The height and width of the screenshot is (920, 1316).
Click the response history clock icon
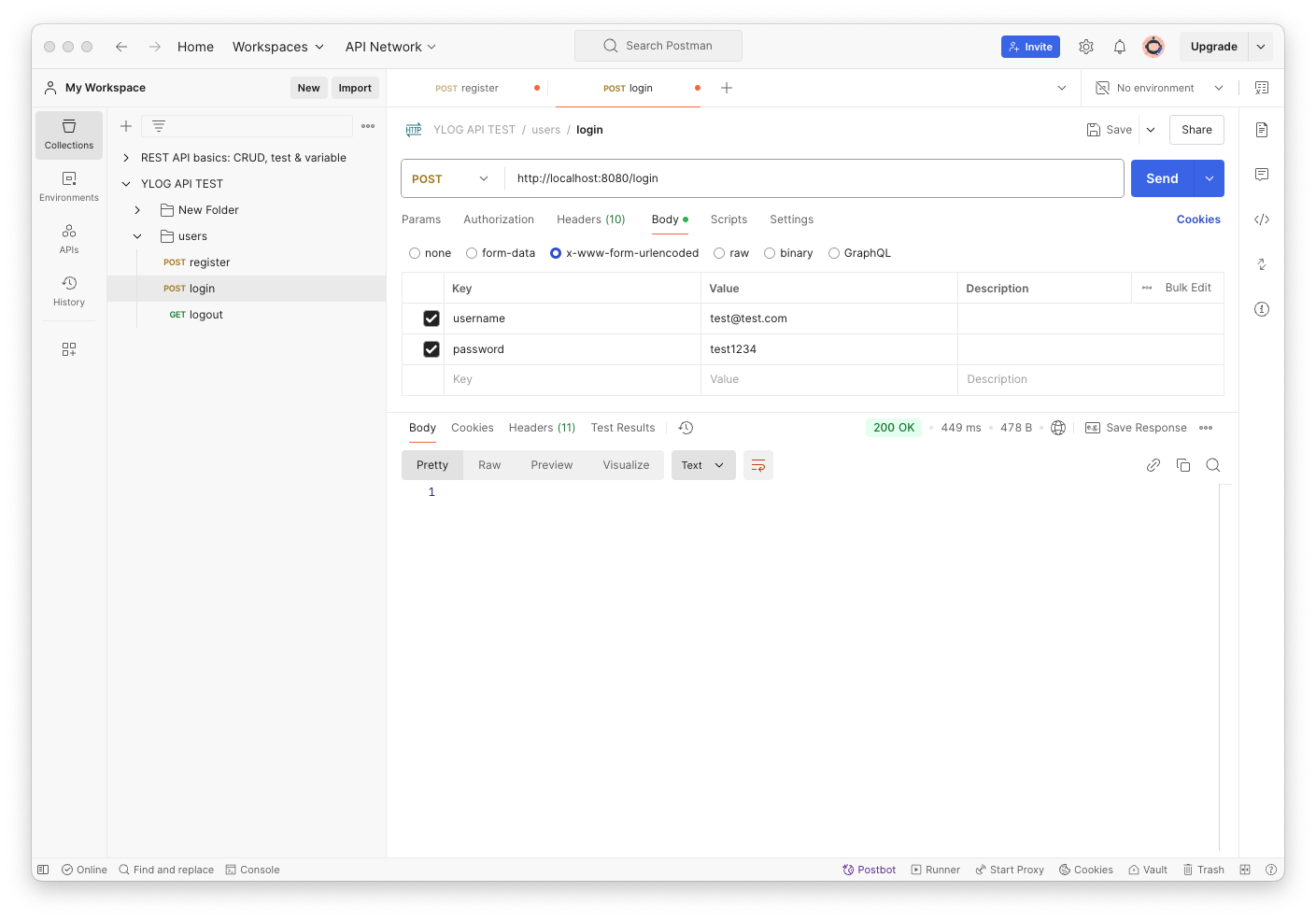pos(686,428)
